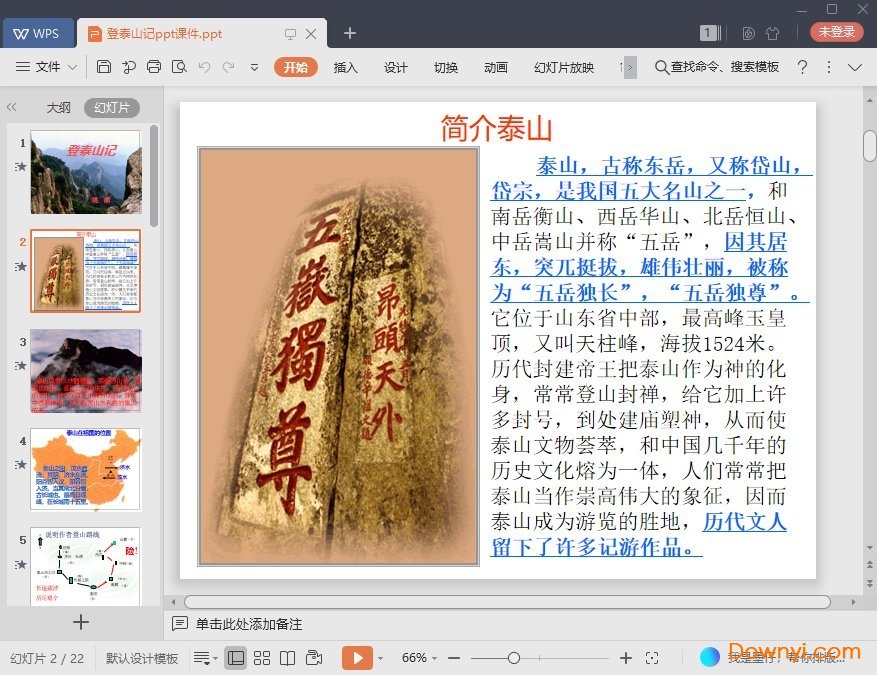
Task: Toggle Normal view button in status bar
Action: tap(236, 658)
